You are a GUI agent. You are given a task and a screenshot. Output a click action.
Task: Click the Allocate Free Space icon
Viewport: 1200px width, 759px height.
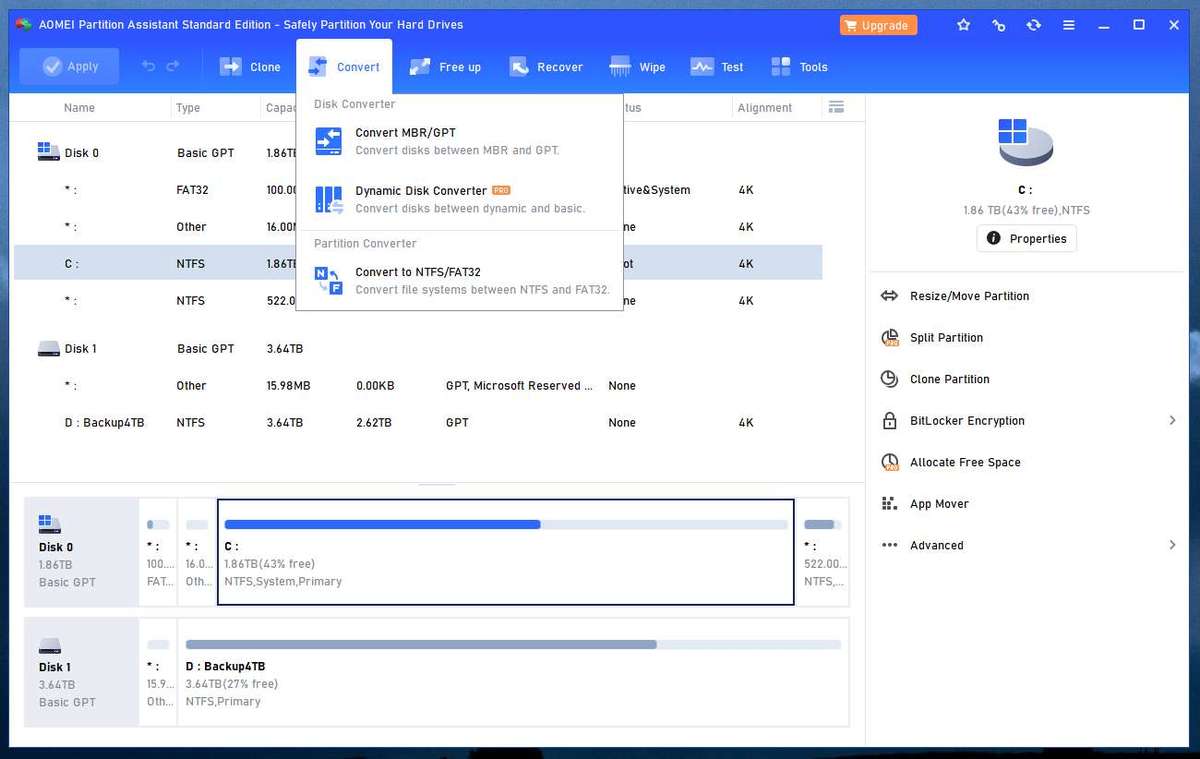click(889, 463)
